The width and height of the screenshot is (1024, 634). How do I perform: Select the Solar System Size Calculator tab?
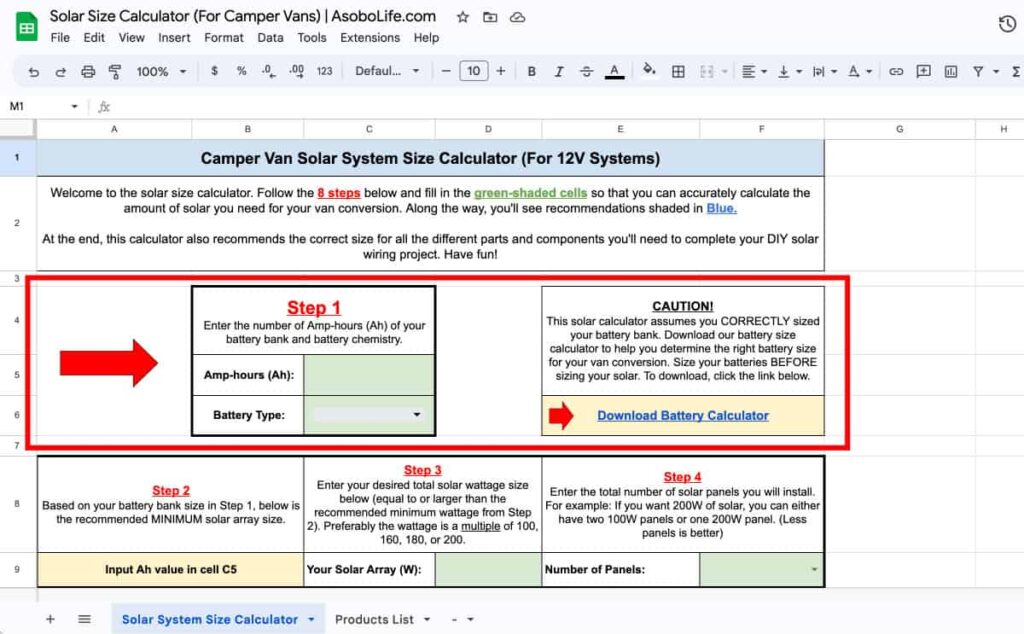(218, 619)
